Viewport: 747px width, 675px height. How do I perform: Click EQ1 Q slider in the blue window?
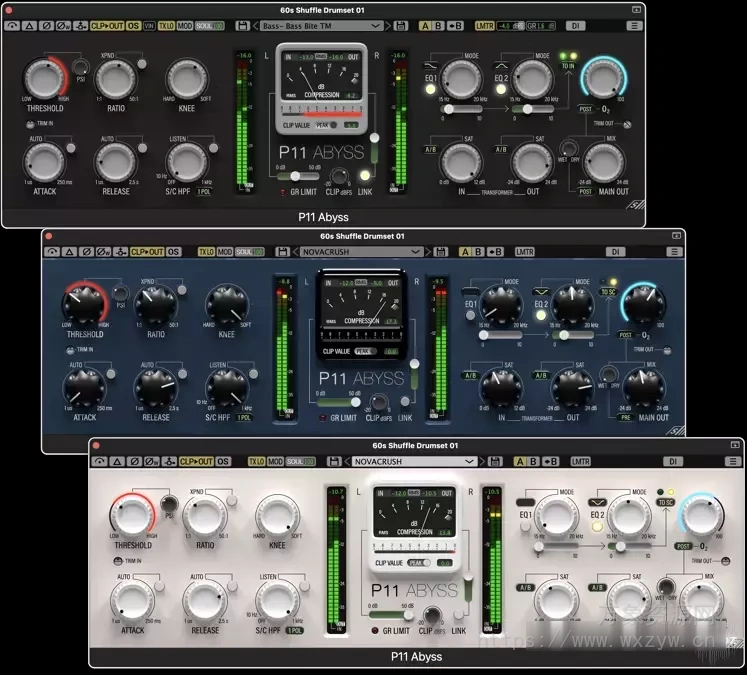[x=500, y=335]
